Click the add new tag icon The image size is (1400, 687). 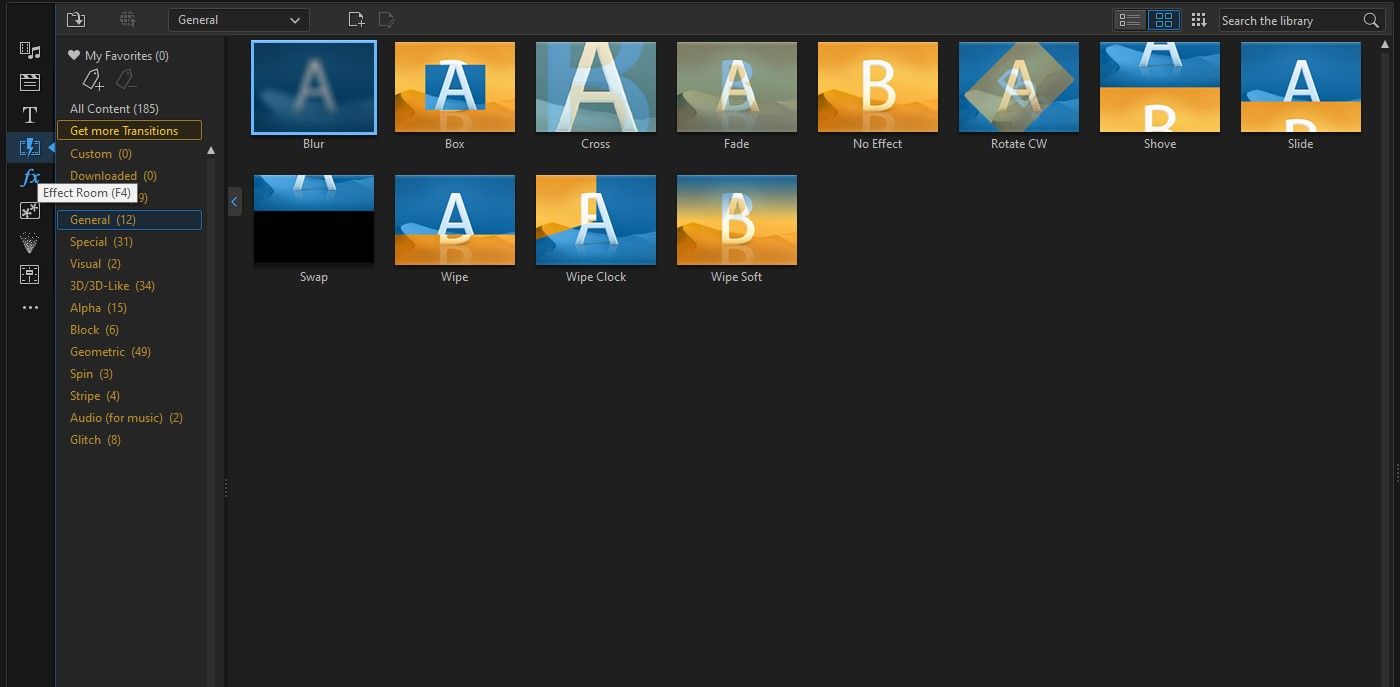pyautogui.click(x=93, y=80)
